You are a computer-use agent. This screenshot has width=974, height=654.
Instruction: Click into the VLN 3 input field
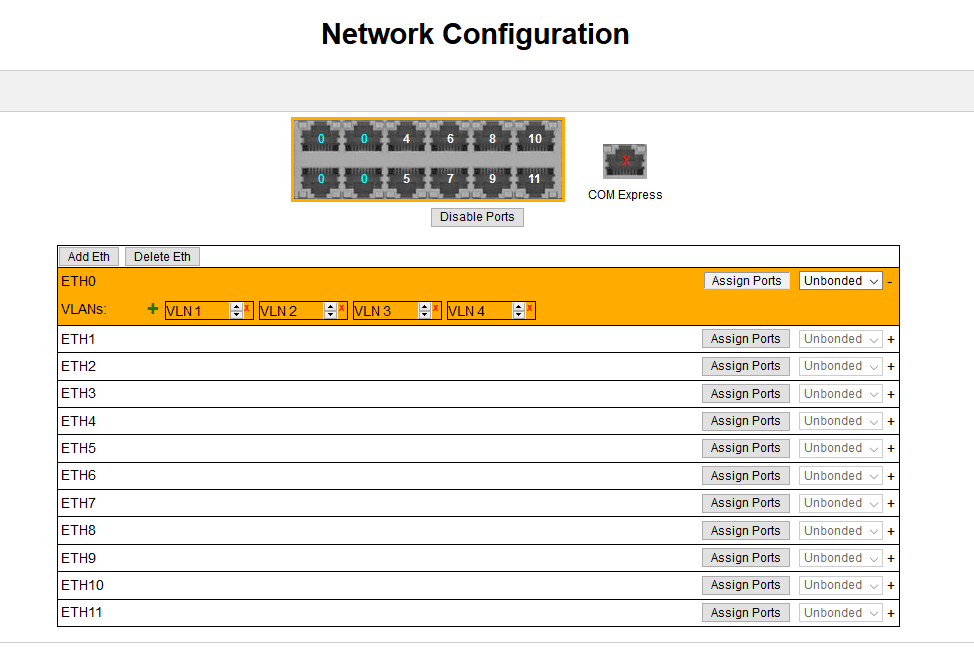(x=385, y=311)
